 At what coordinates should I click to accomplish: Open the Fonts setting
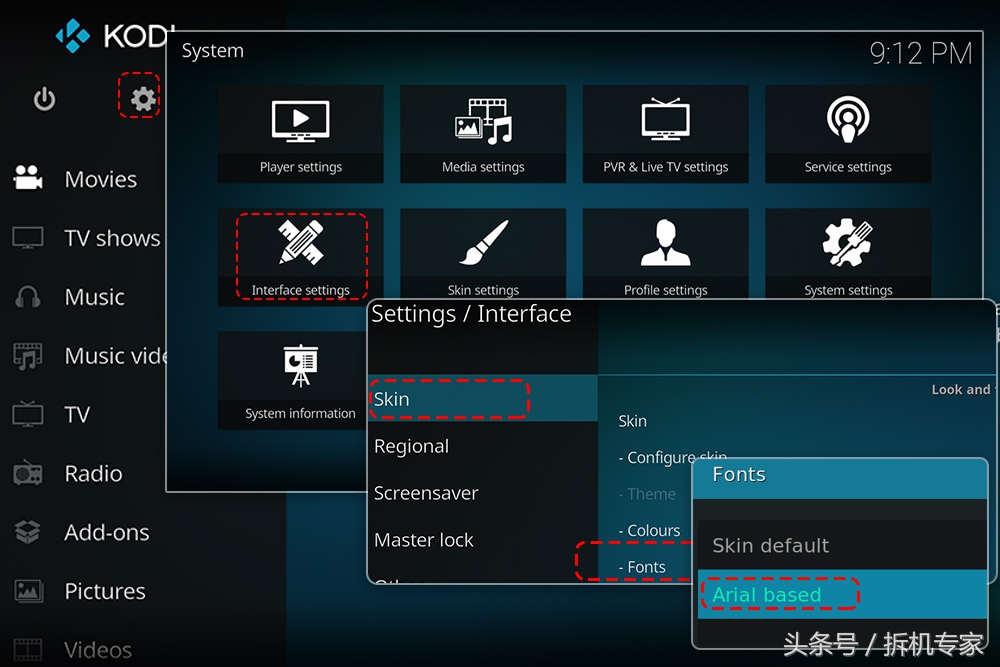click(x=642, y=567)
